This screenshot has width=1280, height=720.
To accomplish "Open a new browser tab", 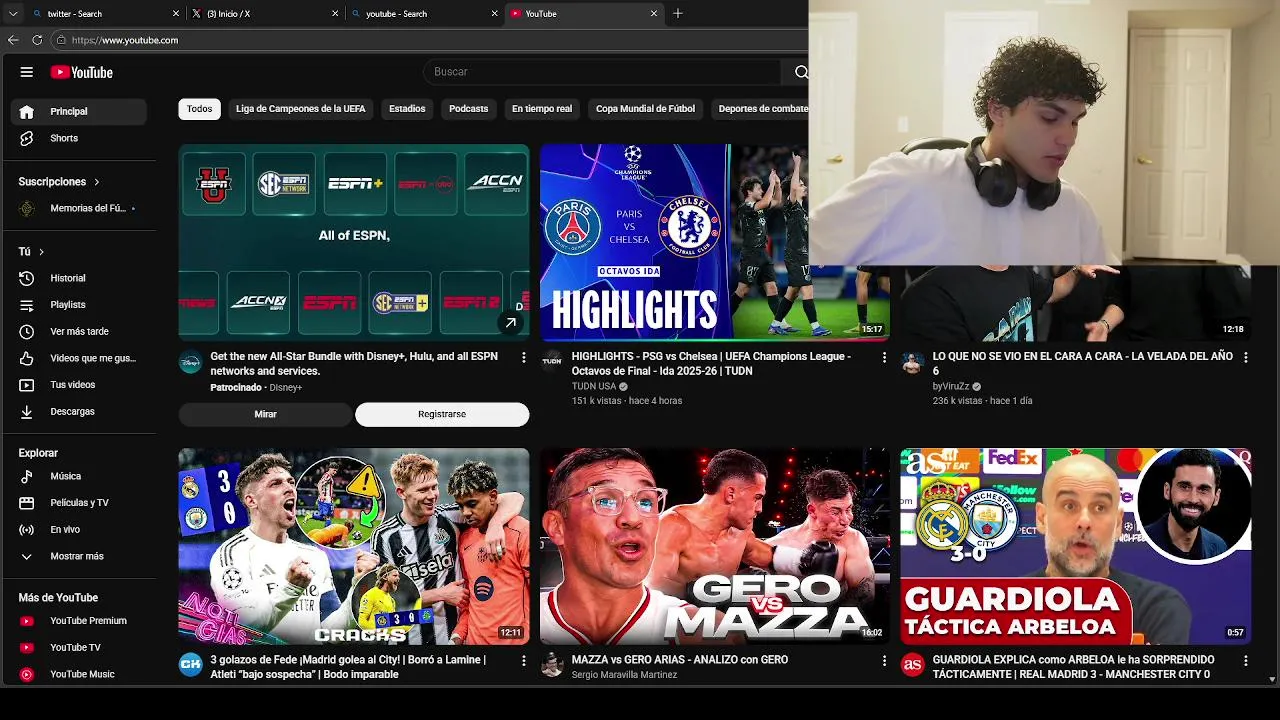I will 678,13.
